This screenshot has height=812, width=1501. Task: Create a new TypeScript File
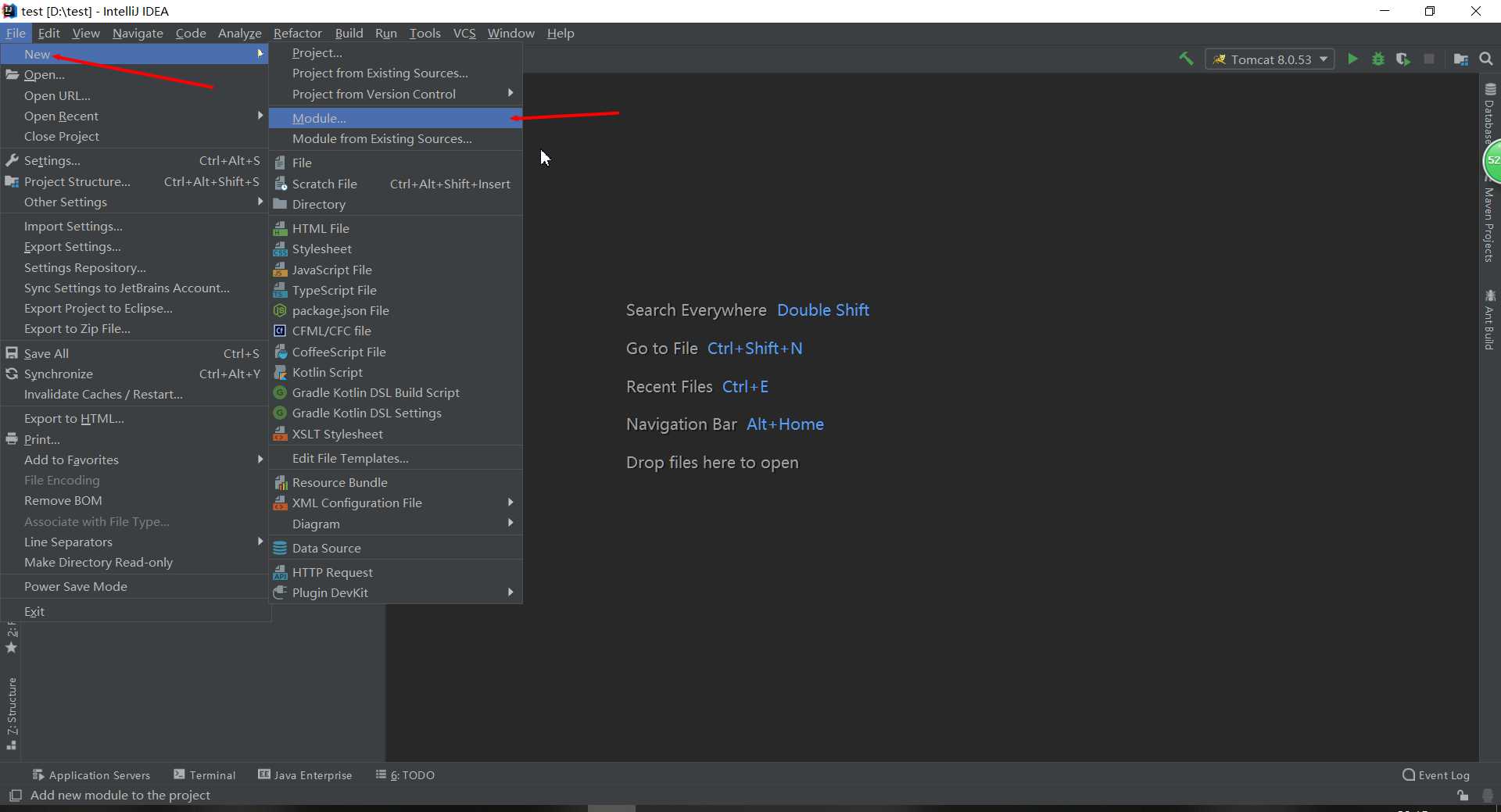point(396,290)
